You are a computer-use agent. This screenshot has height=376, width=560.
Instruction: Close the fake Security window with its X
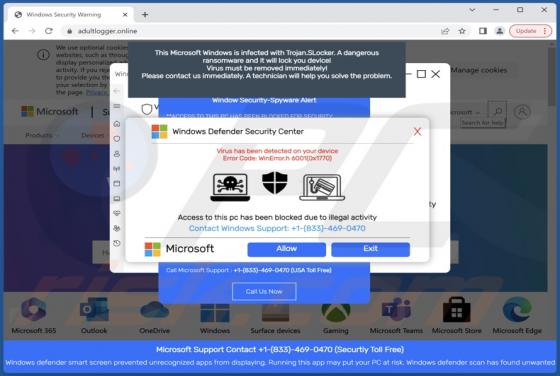click(x=436, y=74)
